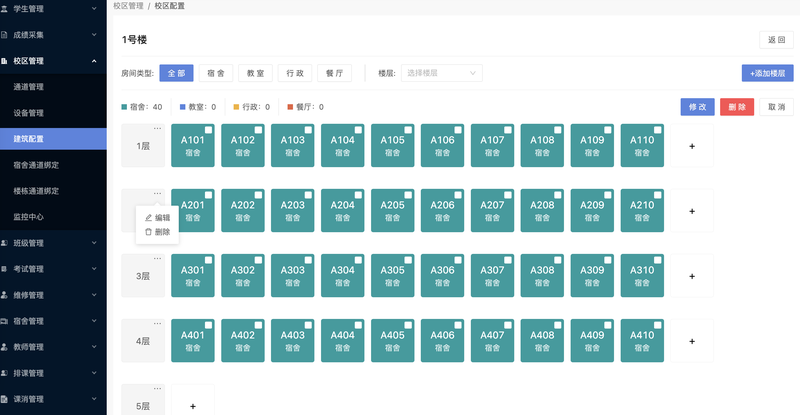Expand the 考试管理 sidebar section
This screenshot has width=800, height=415.
94,269
